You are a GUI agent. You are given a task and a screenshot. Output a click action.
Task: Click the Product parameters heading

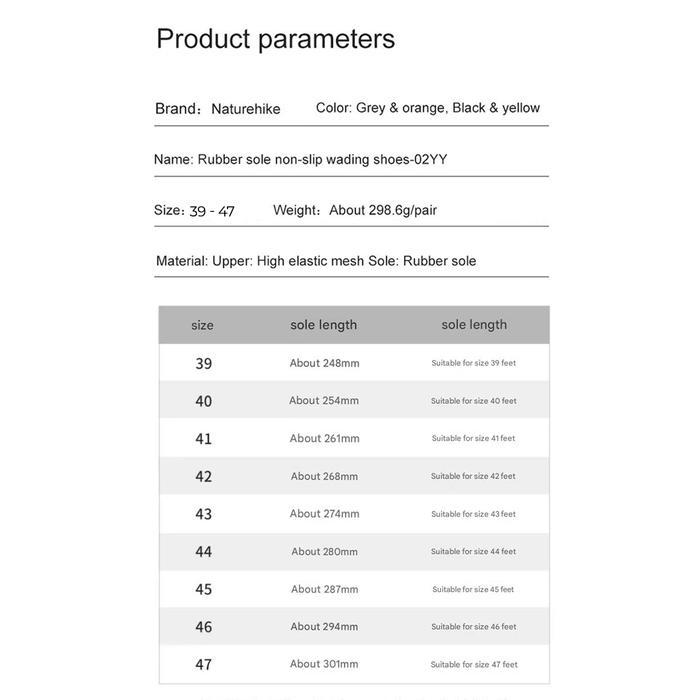click(x=275, y=39)
